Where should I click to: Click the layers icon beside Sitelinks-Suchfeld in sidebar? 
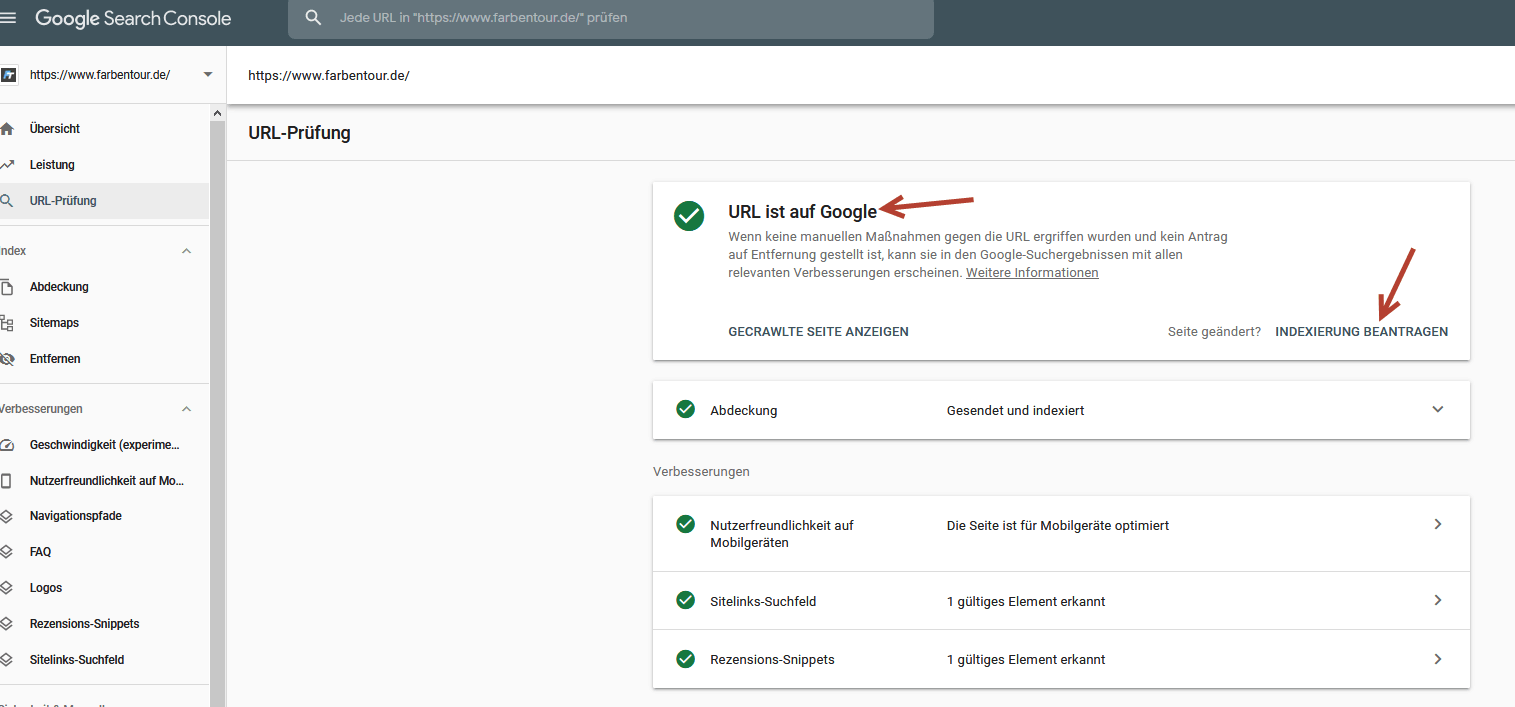[x=7, y=660]
